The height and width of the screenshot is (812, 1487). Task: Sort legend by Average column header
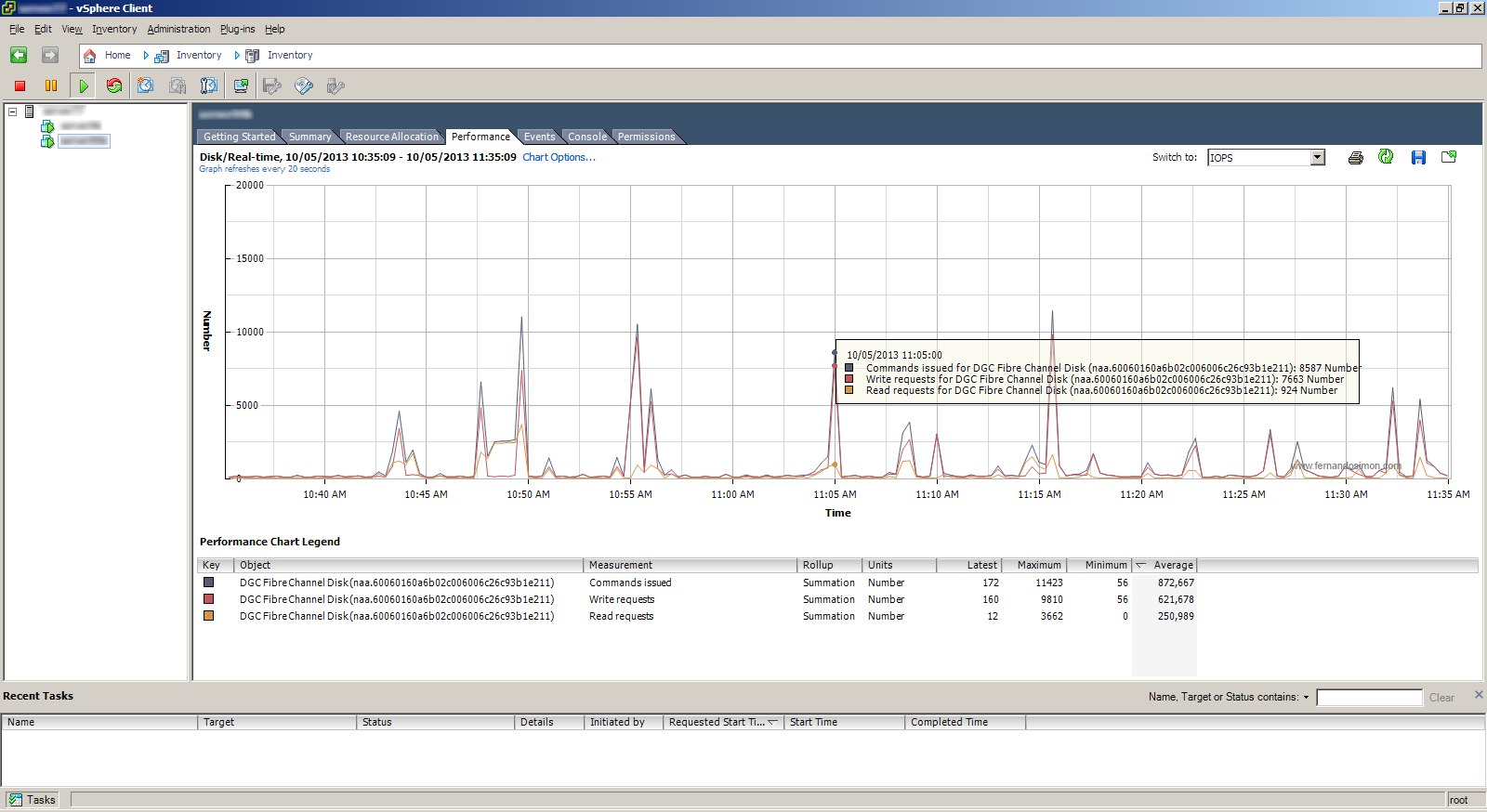(1165, 565)
